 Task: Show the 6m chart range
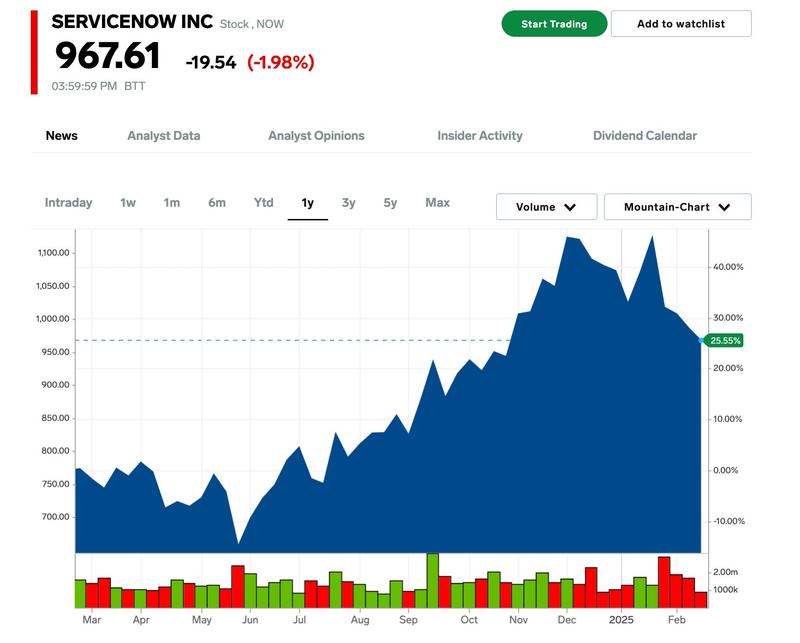pyautogui.click(x=217, y=203)
